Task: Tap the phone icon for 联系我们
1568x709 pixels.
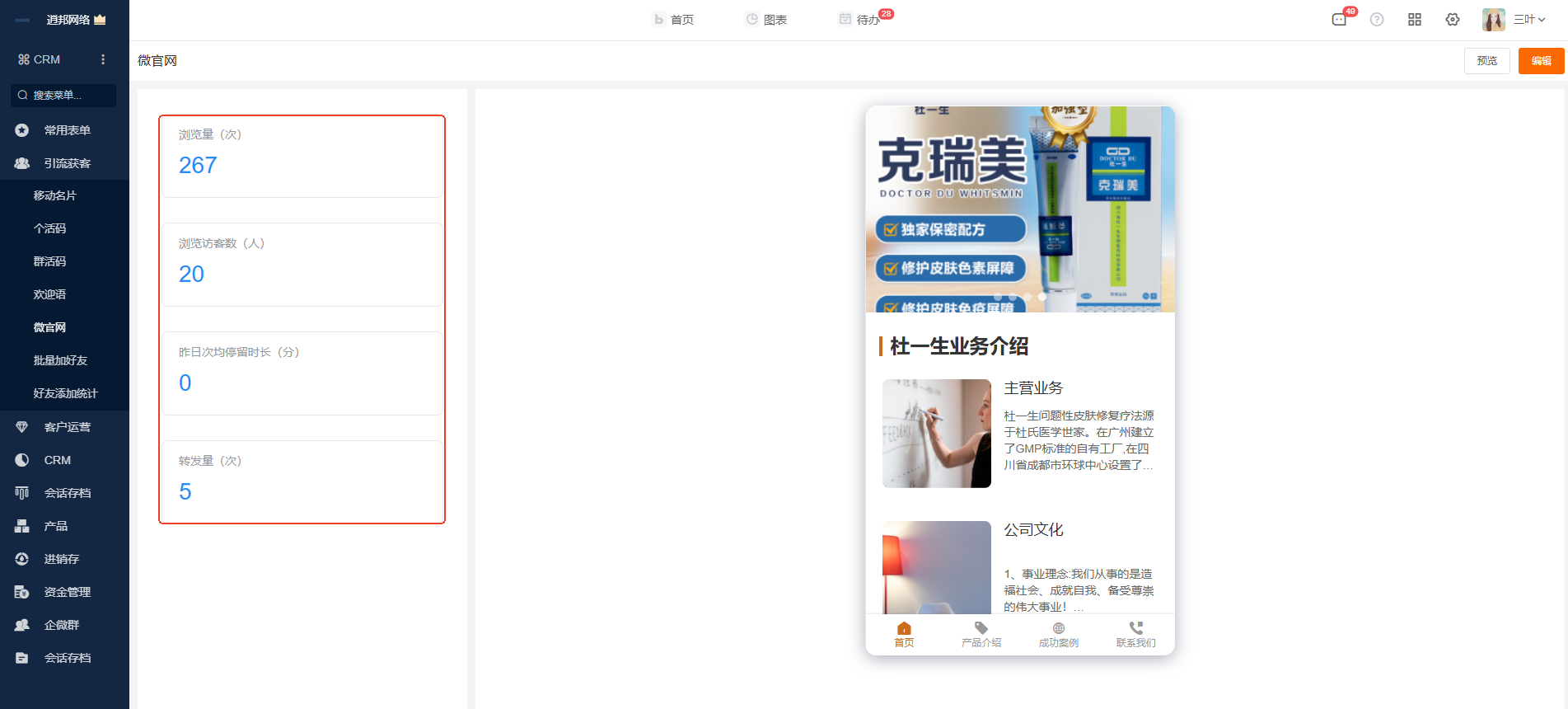Action: click(x=1135, y=628)
